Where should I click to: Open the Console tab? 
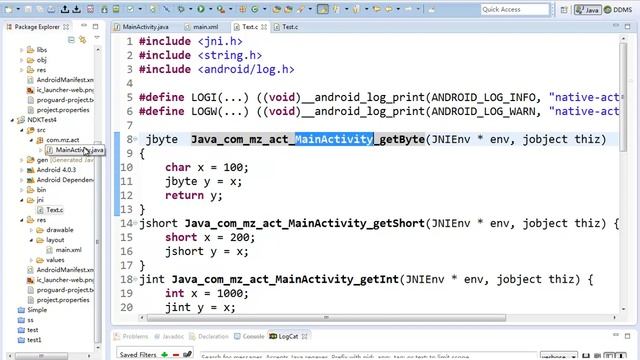[x=249, y=336]
